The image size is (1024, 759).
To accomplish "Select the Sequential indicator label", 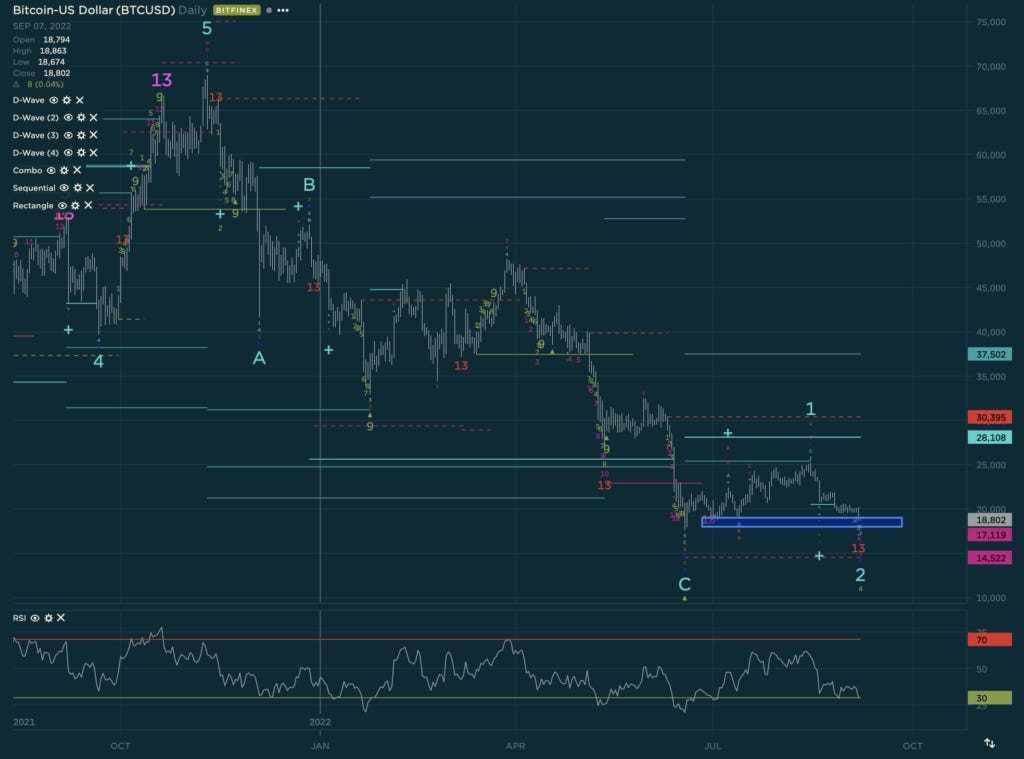I will [34, 187].
